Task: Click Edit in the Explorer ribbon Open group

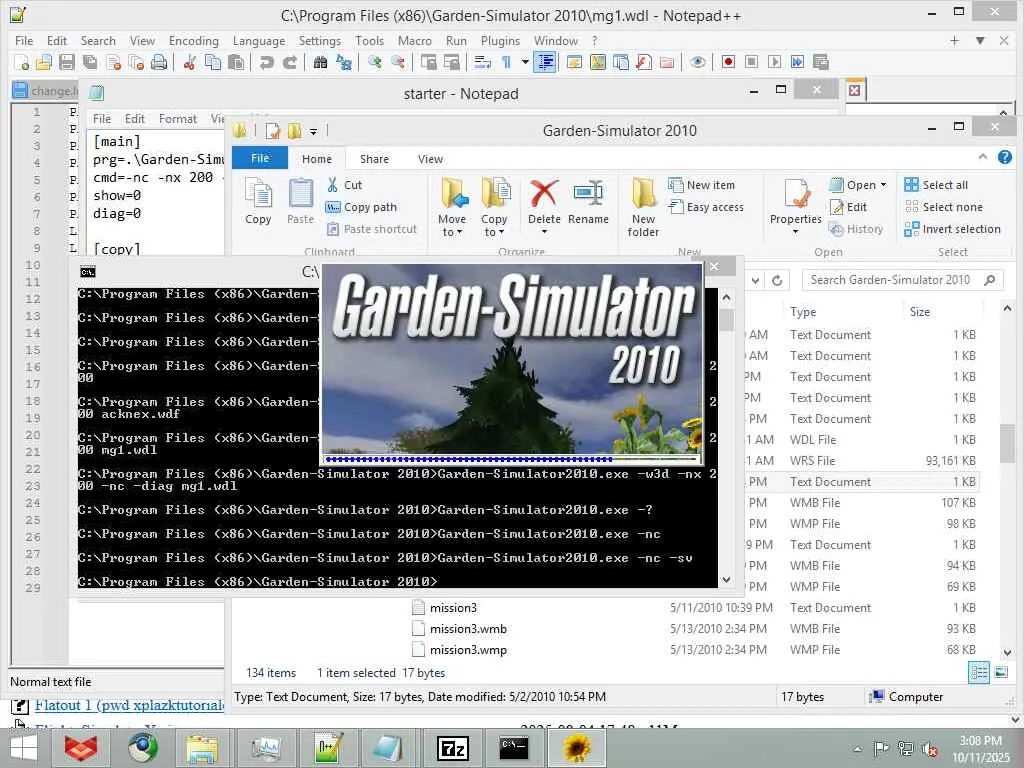Action: click(848, 207)
